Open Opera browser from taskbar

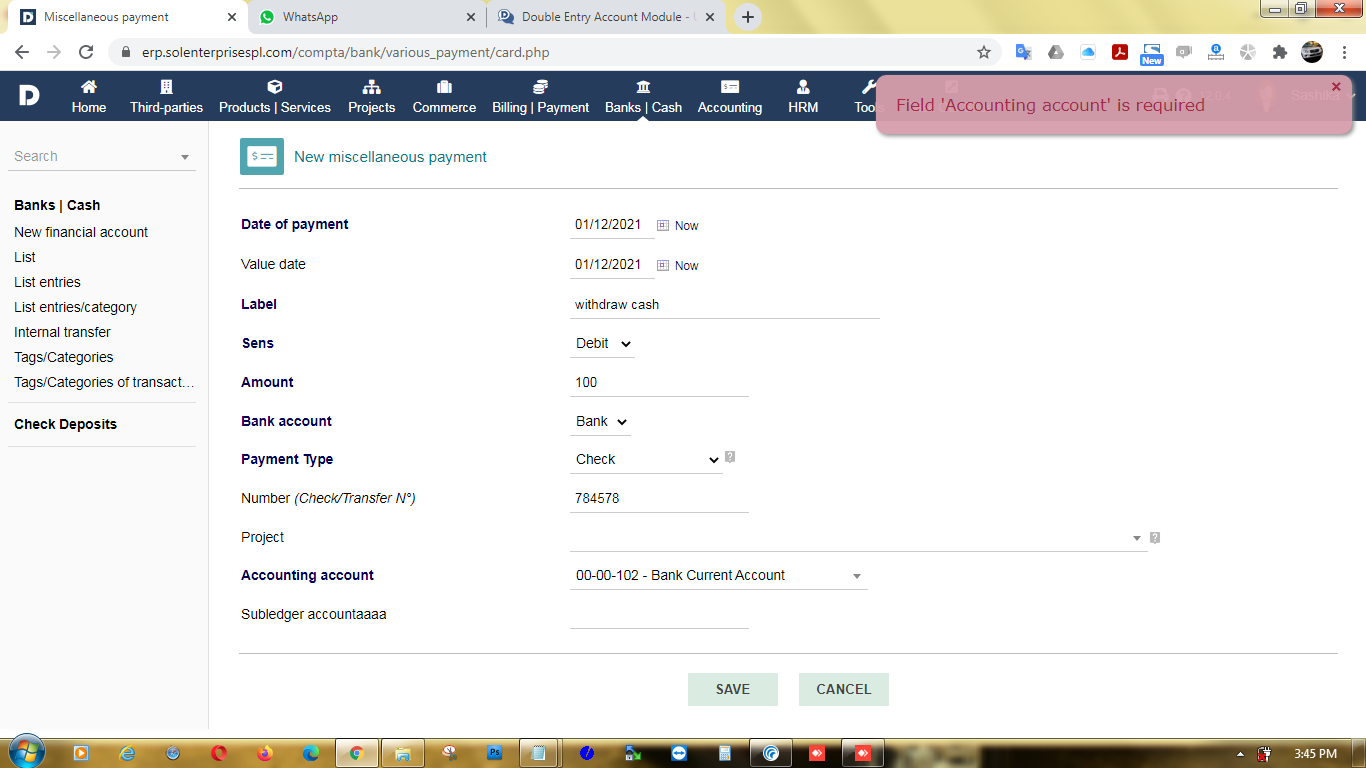point(219,753)
